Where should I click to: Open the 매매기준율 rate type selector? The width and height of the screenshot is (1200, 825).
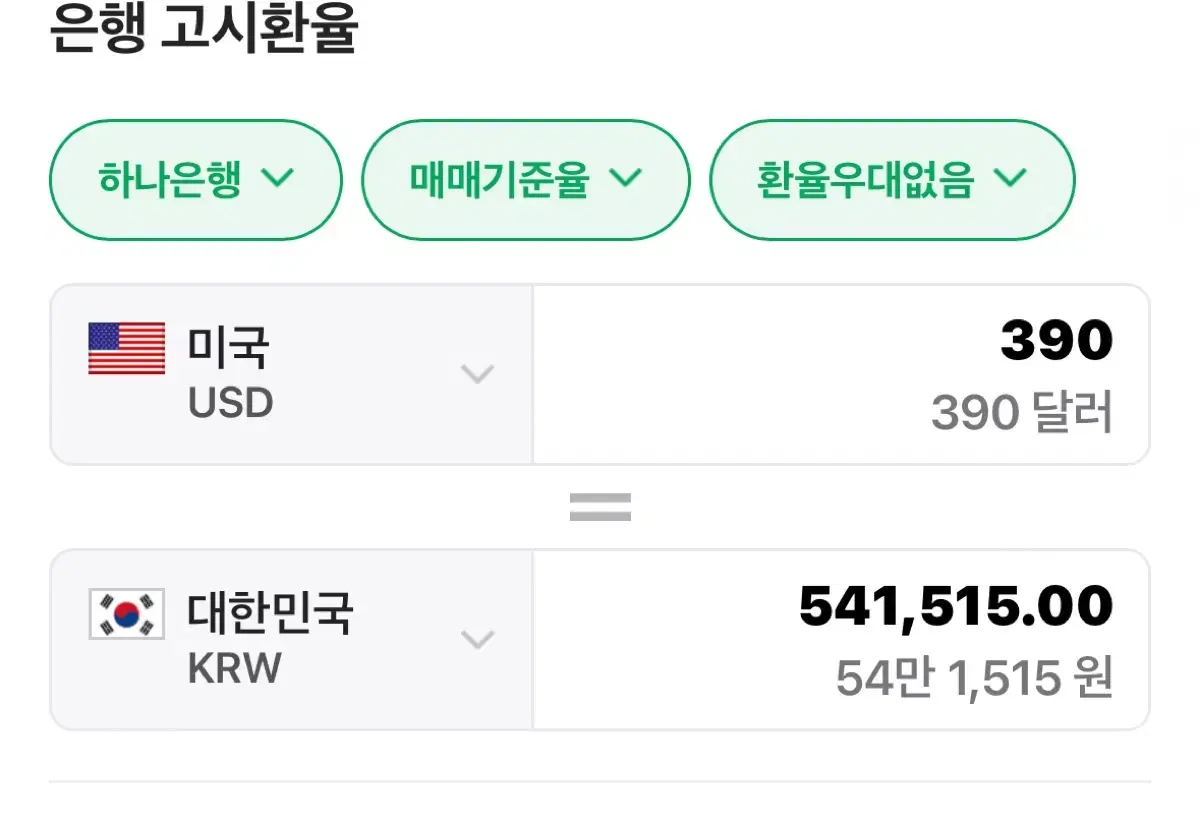(x=525, y=180)
